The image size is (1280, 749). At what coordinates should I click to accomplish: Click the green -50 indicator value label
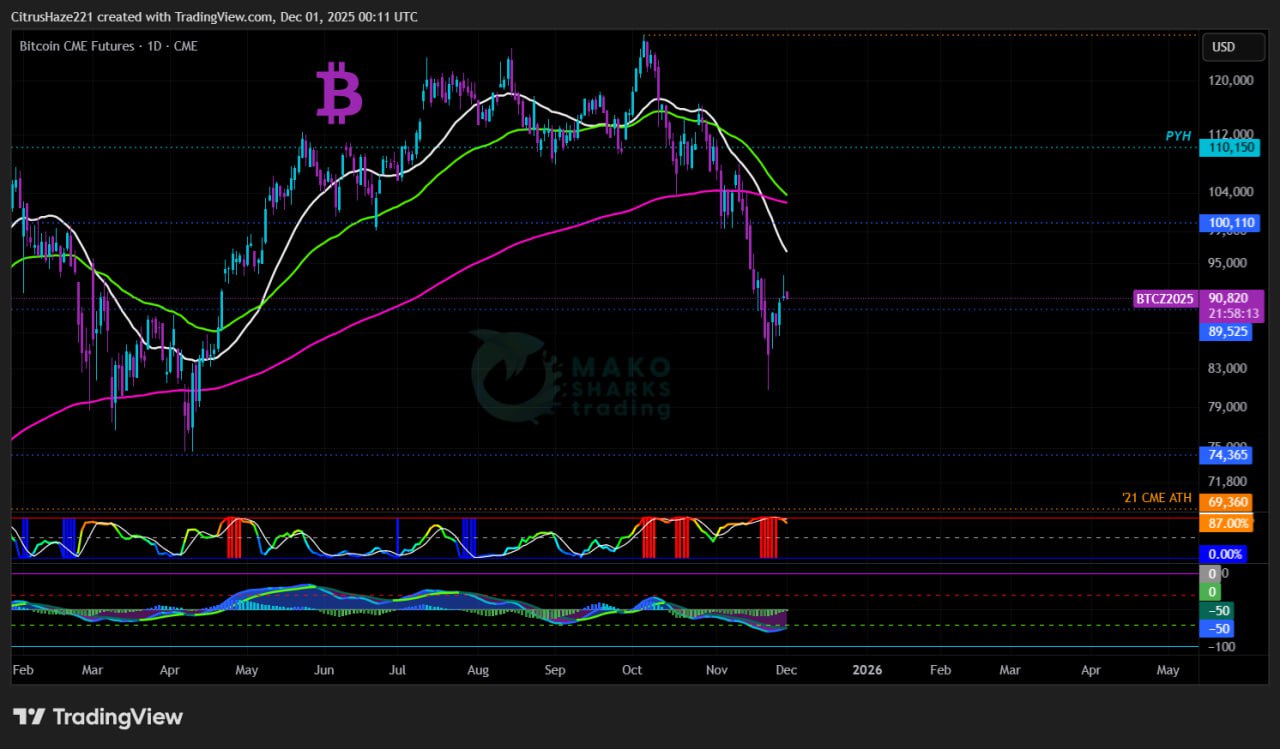pos(1220,611)
